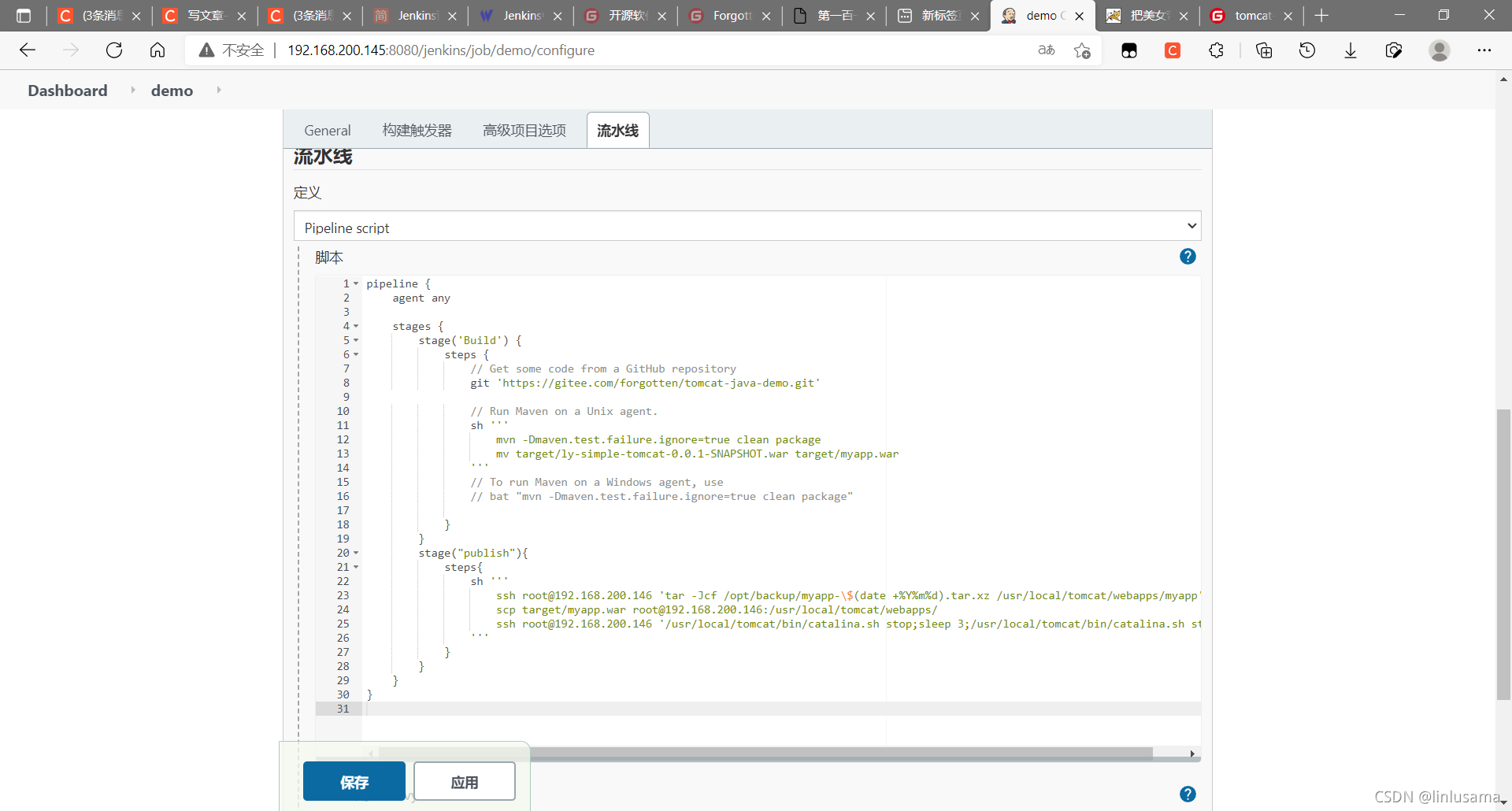This screenshot has width=1512, height=811.
Task: Click the page vertical scrollbar thumb
Action: point(1503,554)
